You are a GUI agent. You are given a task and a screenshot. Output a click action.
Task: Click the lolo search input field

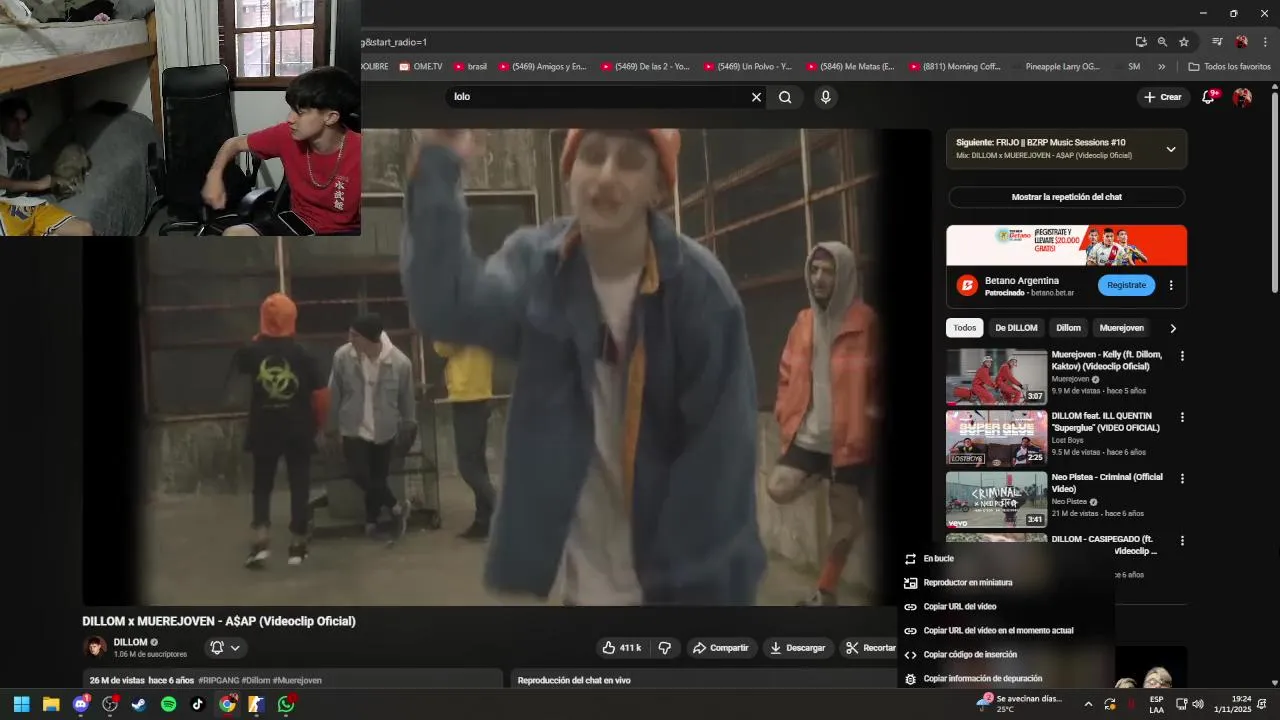click(597, 97)
